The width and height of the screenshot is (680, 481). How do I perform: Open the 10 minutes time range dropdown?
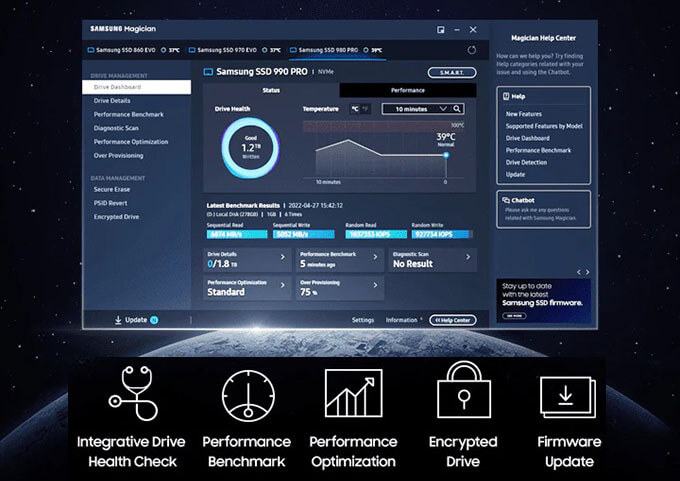point(420,108)
